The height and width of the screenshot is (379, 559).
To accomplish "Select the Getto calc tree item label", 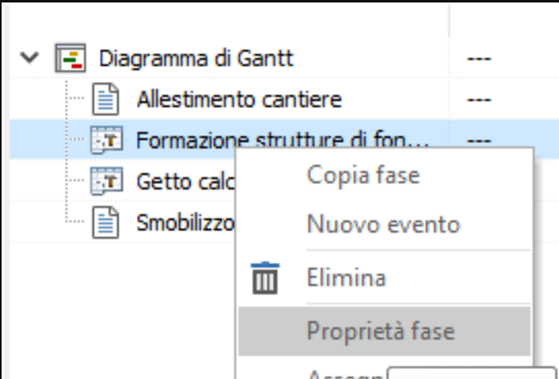I will point(185,181).
